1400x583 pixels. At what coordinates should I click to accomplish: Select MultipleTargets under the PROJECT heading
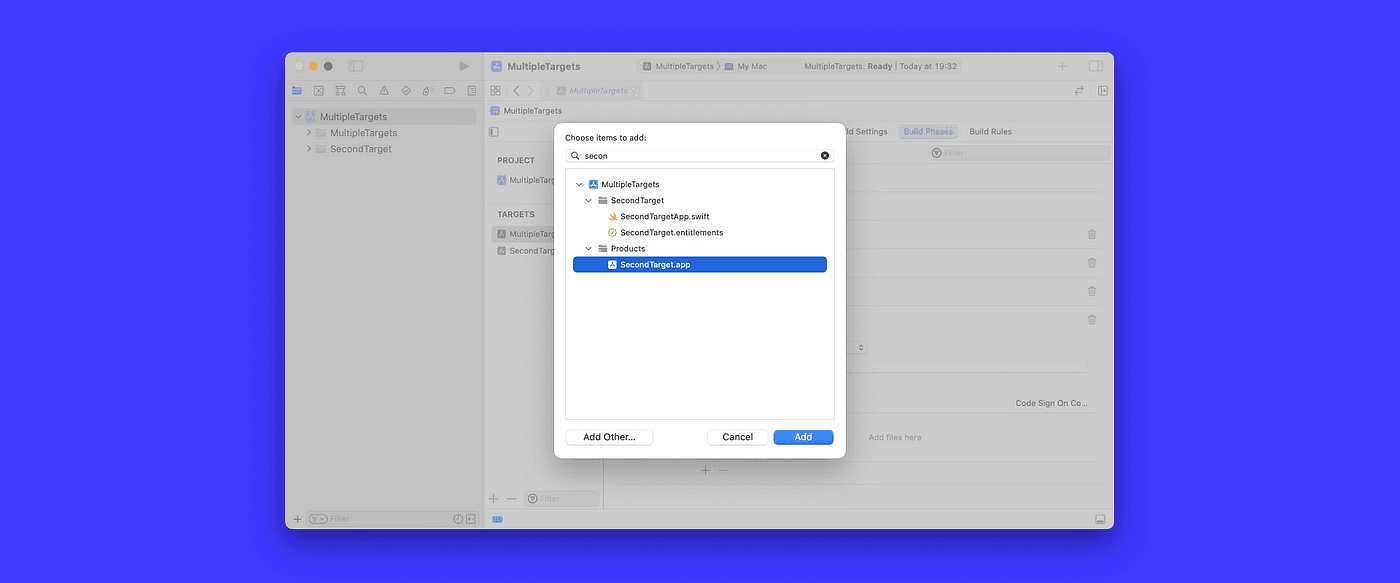(526, 181)
